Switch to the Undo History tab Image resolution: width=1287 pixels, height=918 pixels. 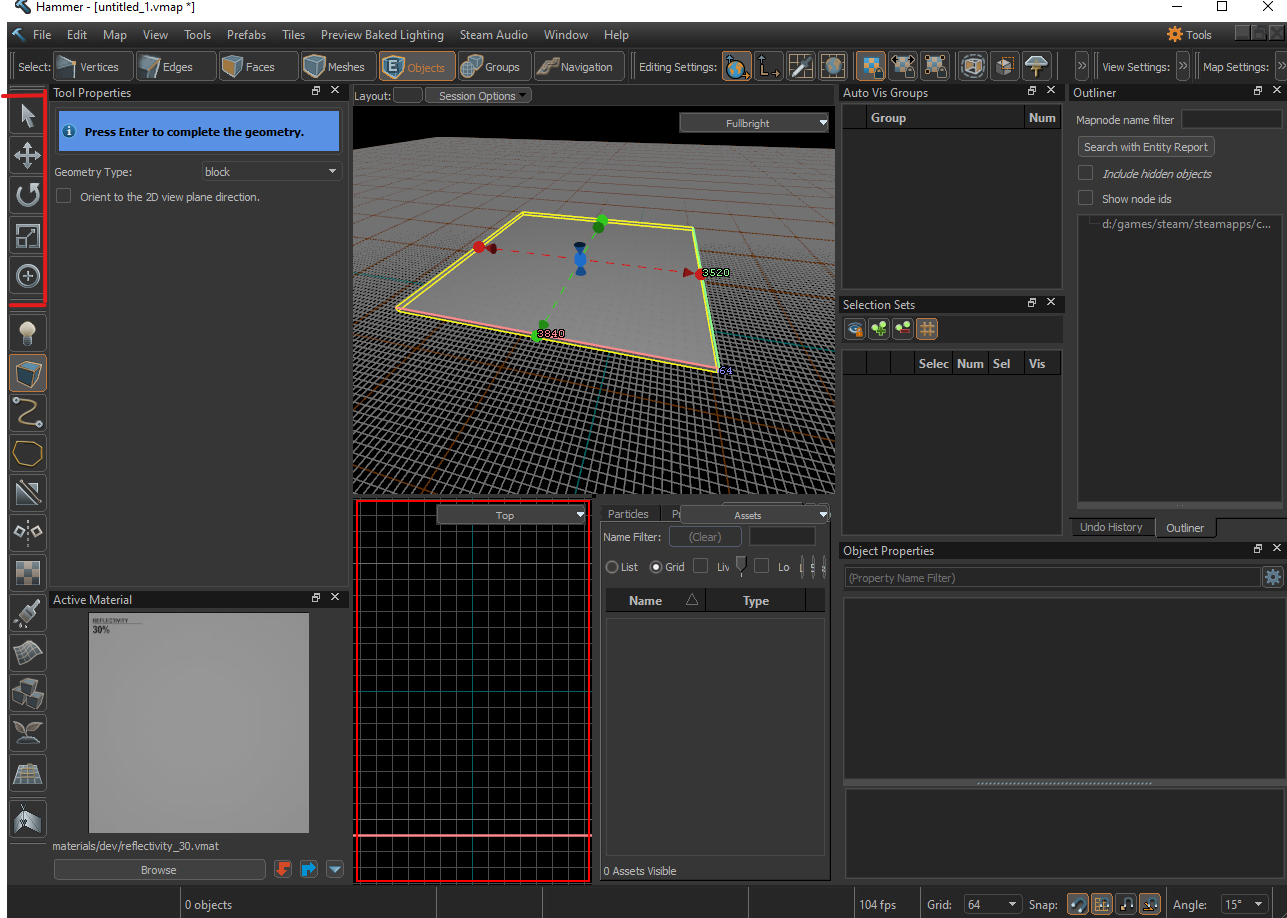[x=1110, y=527]
